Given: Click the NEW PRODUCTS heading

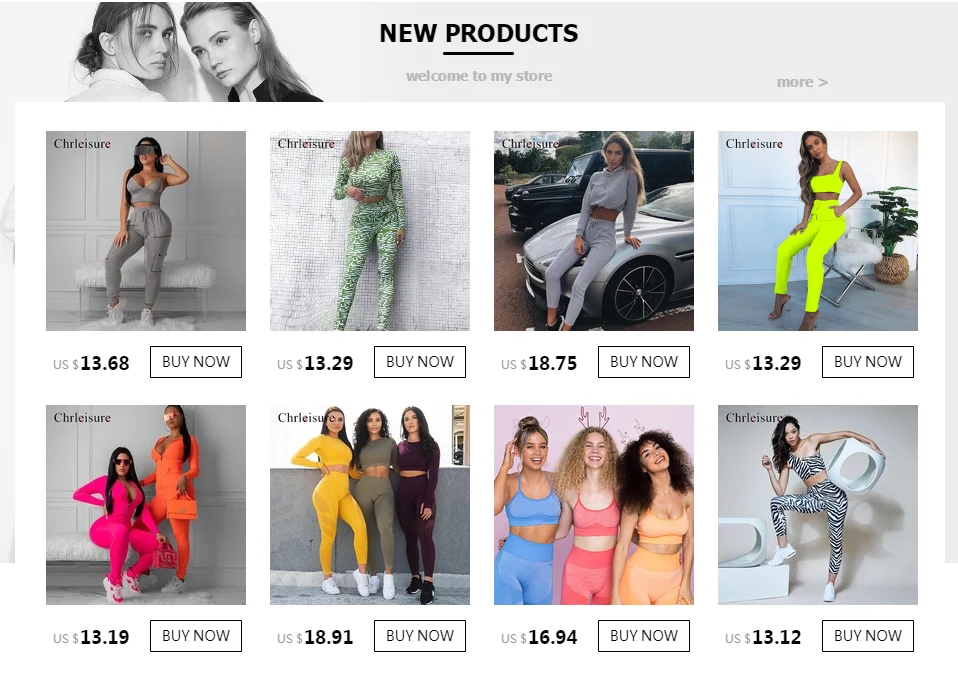Looking at the screenshot, I should pos(478,33).
